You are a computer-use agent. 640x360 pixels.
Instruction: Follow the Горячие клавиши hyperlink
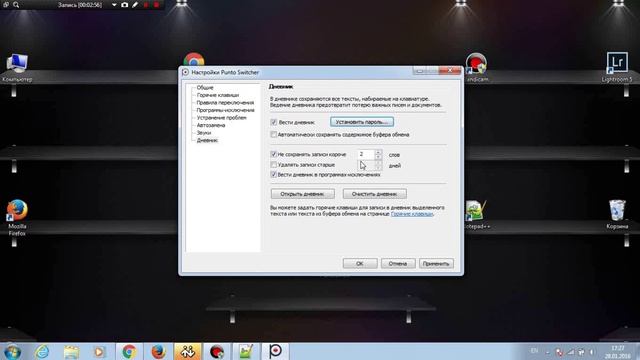(x=412, y=214)
